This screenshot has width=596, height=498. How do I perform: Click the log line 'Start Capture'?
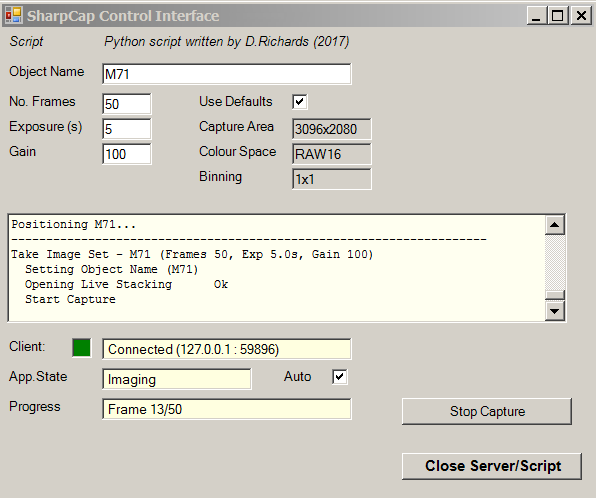point(70,299)
